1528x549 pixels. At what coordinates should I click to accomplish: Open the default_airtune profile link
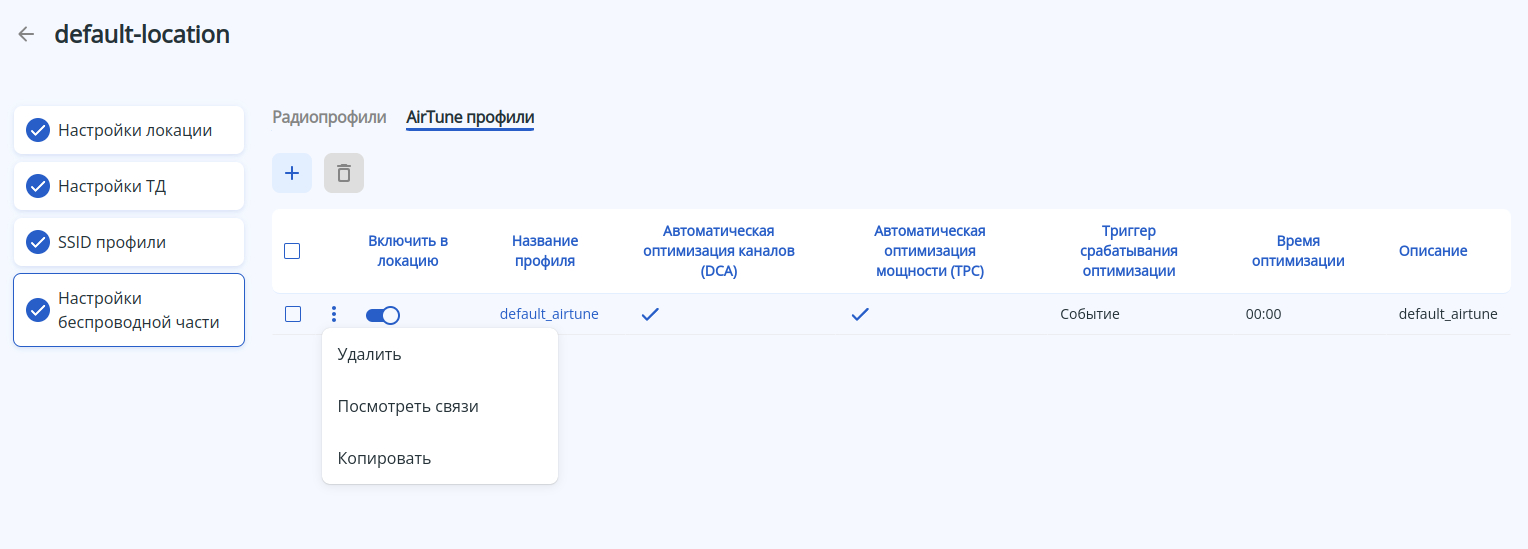point(549,314)
